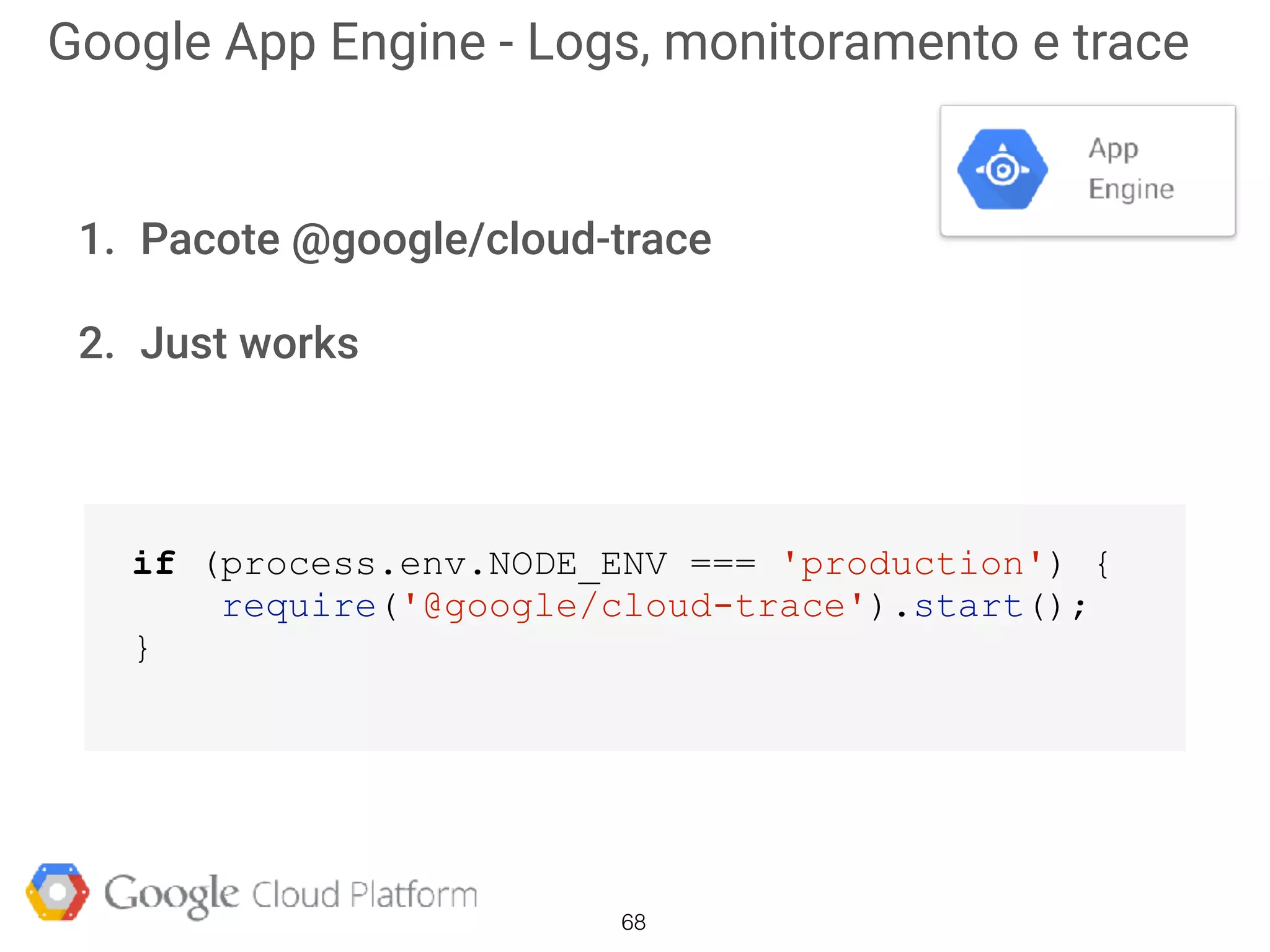Click the '.start()' call in the code

pyautogui.click(x=991, y=606)
